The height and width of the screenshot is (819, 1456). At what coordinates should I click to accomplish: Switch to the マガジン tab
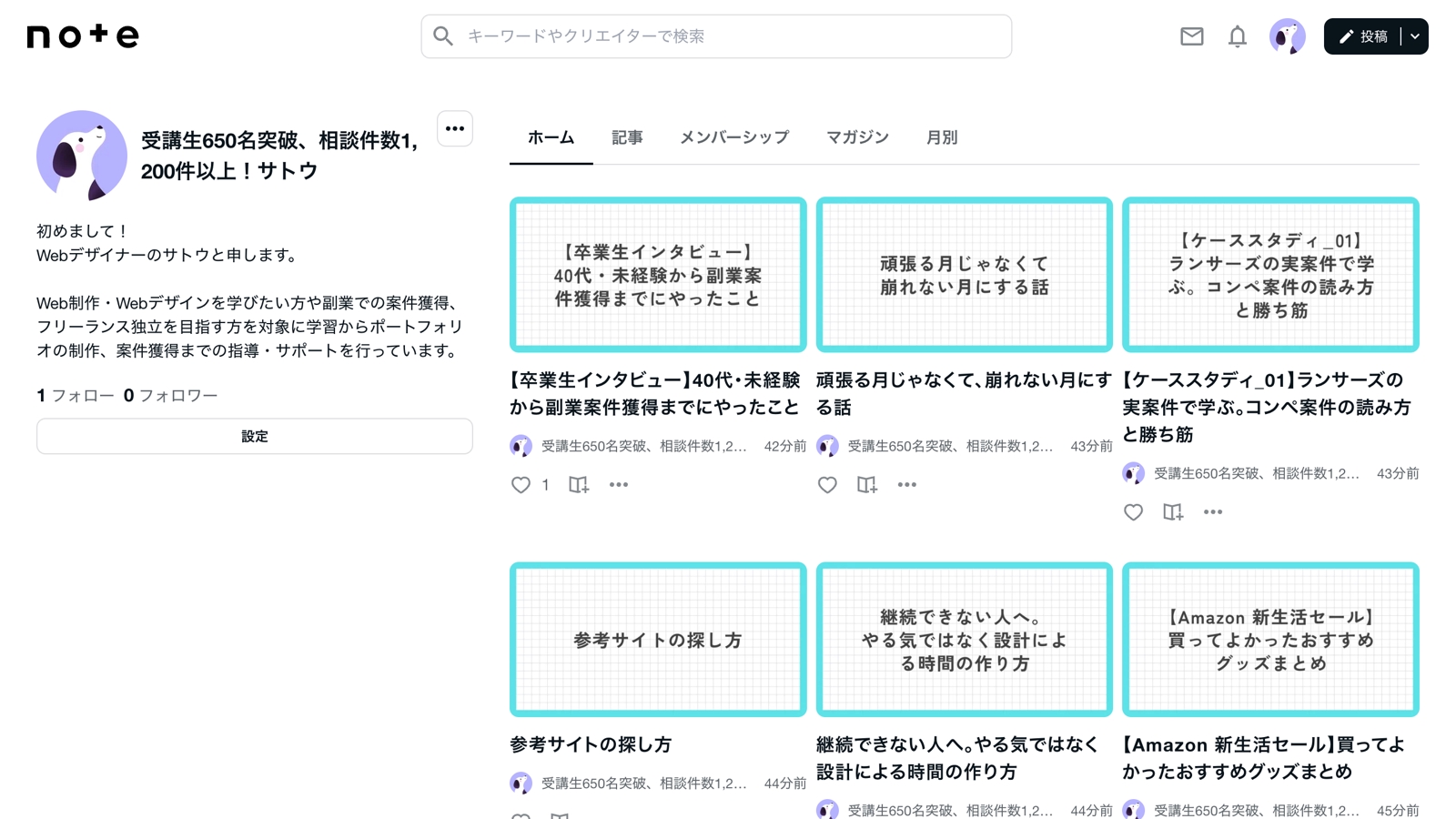click(857, 137)
